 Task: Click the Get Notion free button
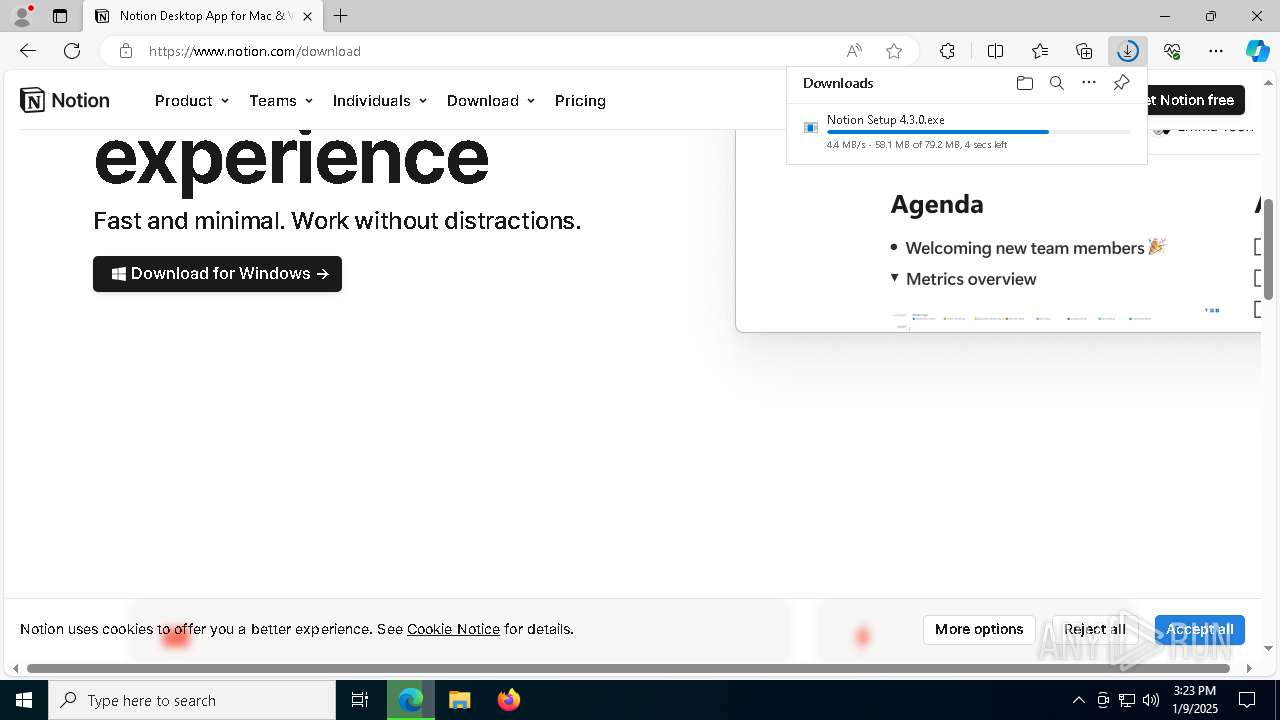tap(1196, 100)
